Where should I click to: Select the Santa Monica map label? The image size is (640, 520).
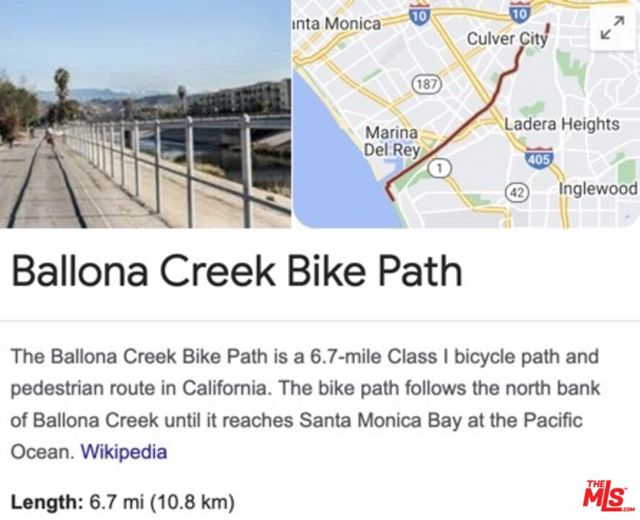337,24
